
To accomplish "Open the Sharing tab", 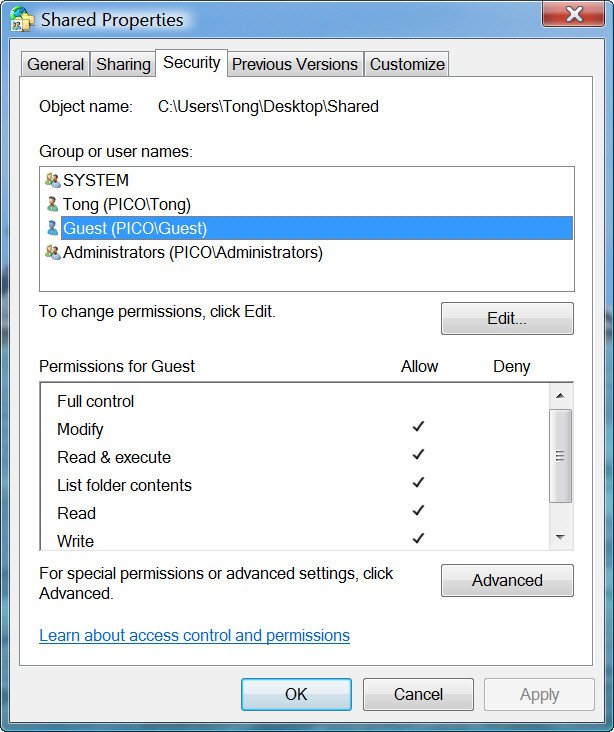I will point(123,64).
